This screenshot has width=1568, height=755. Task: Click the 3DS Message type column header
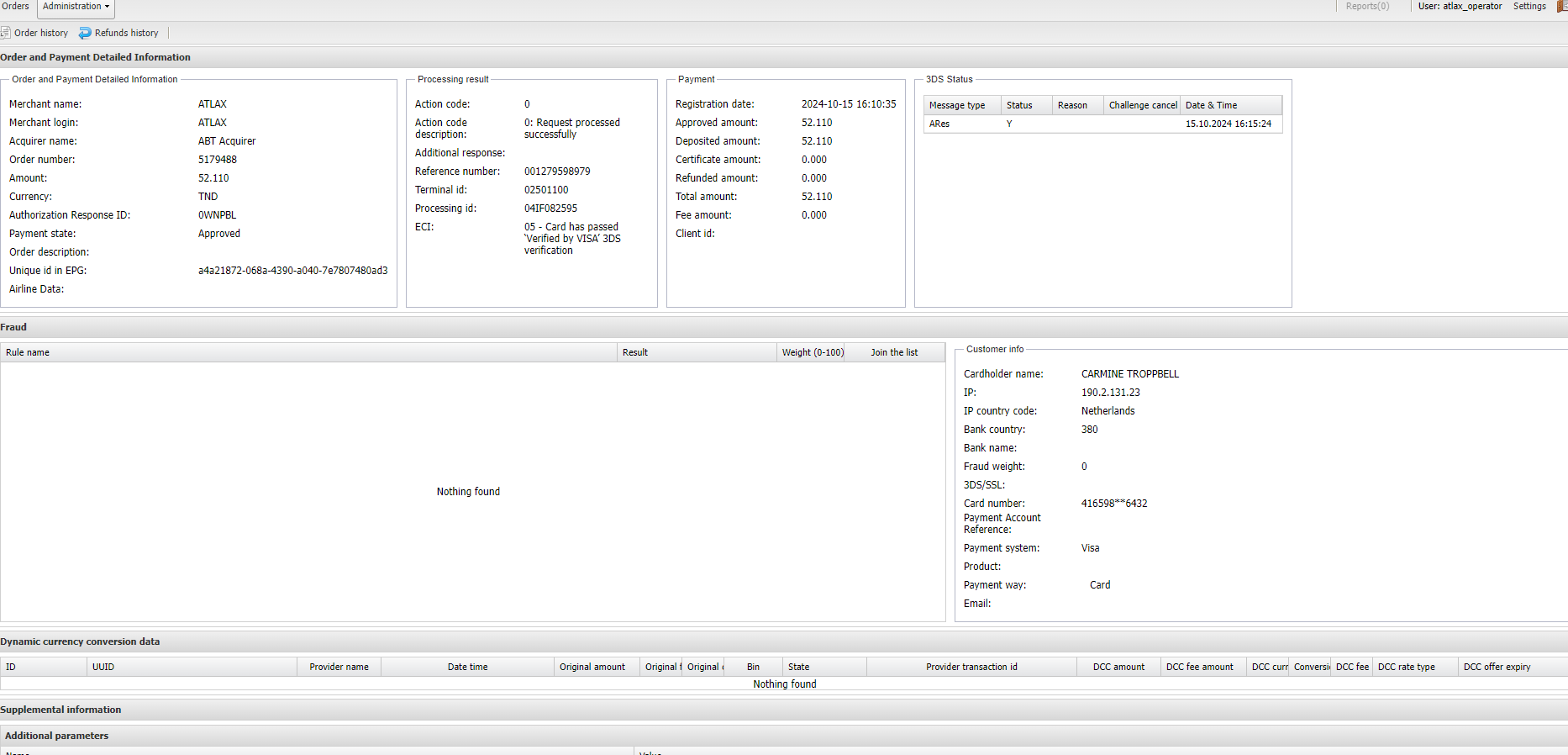(957, 105)
